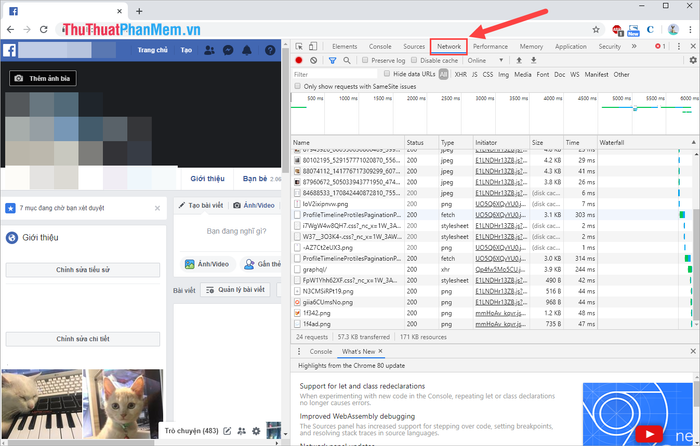
Task: Enable Preserve log checkbox
Action: [365, 60]
